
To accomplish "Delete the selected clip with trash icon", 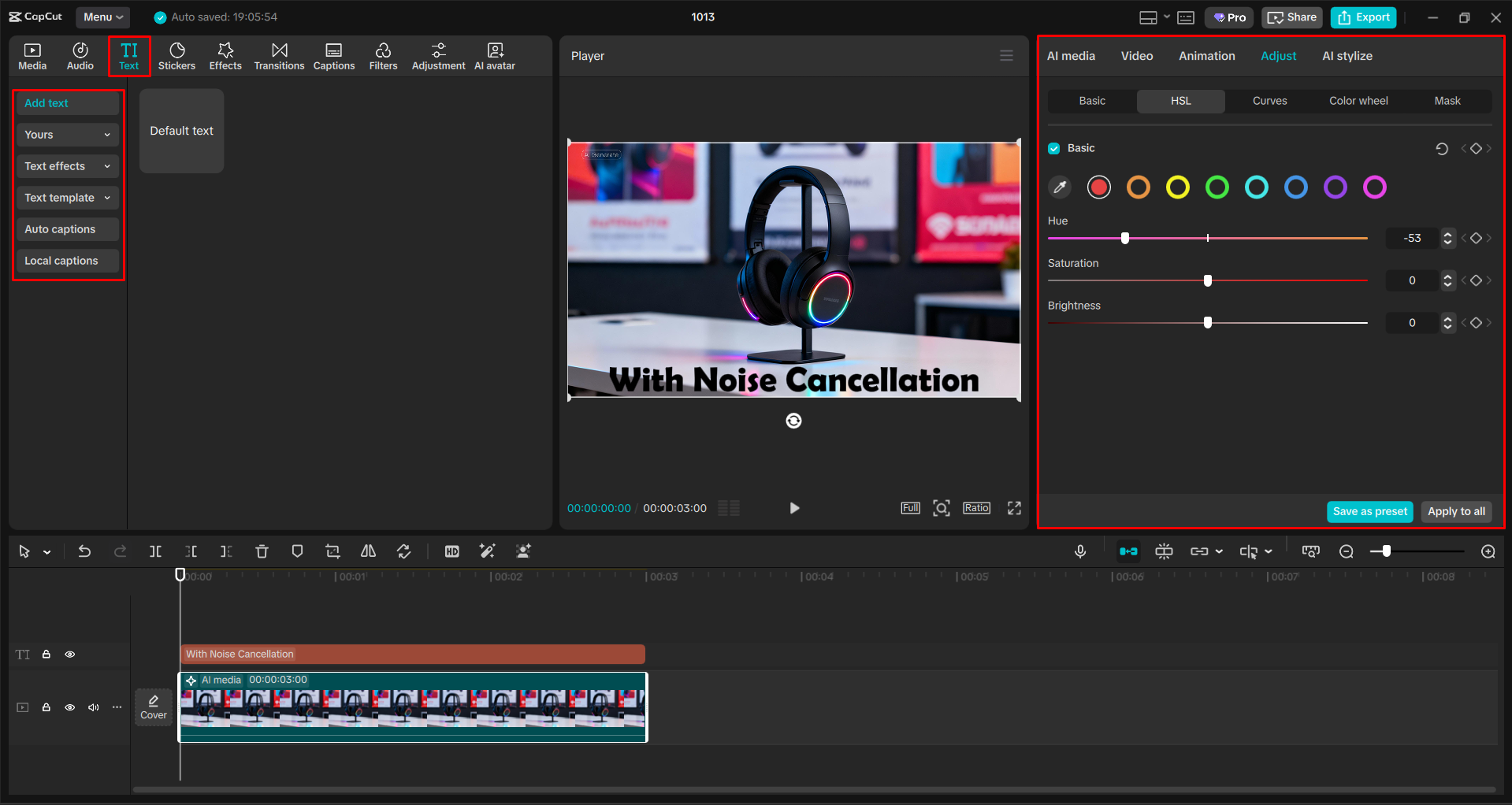I will coord(262,551).
